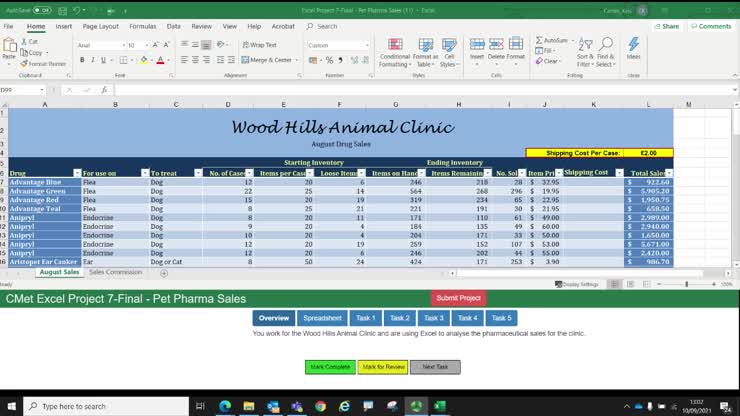This screenshot has width=740, height=416.
Task: Open Find & Select magnifier
Action: (x=605, y=52)
